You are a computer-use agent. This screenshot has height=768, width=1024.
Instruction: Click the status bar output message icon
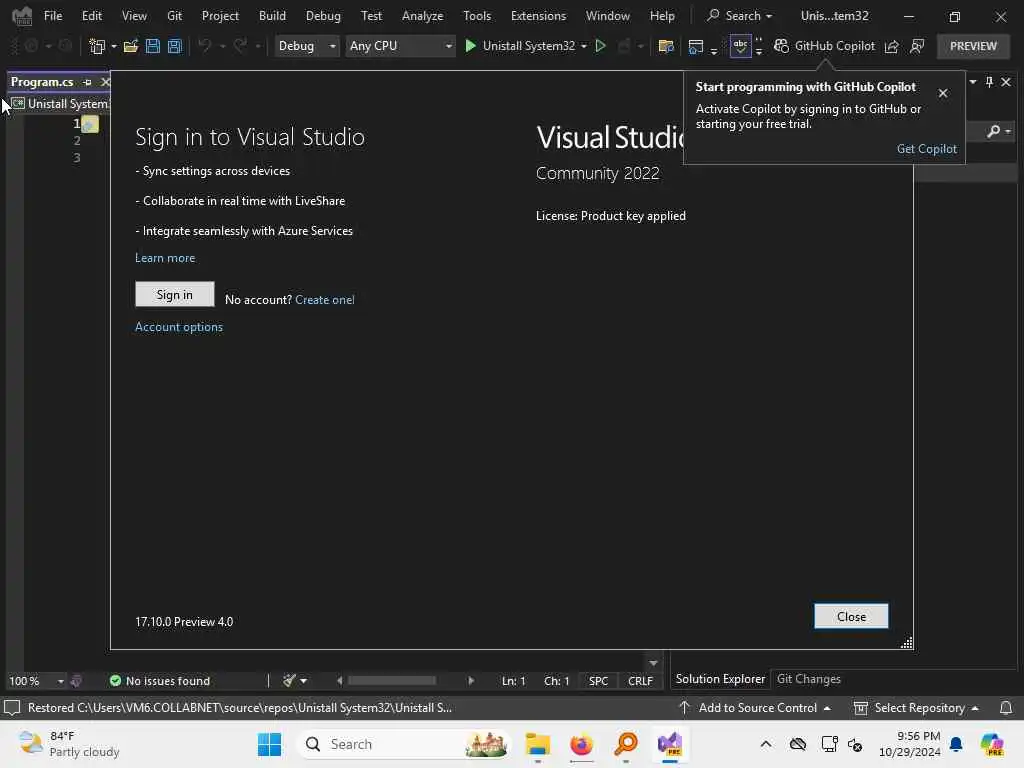coord(12,707)
